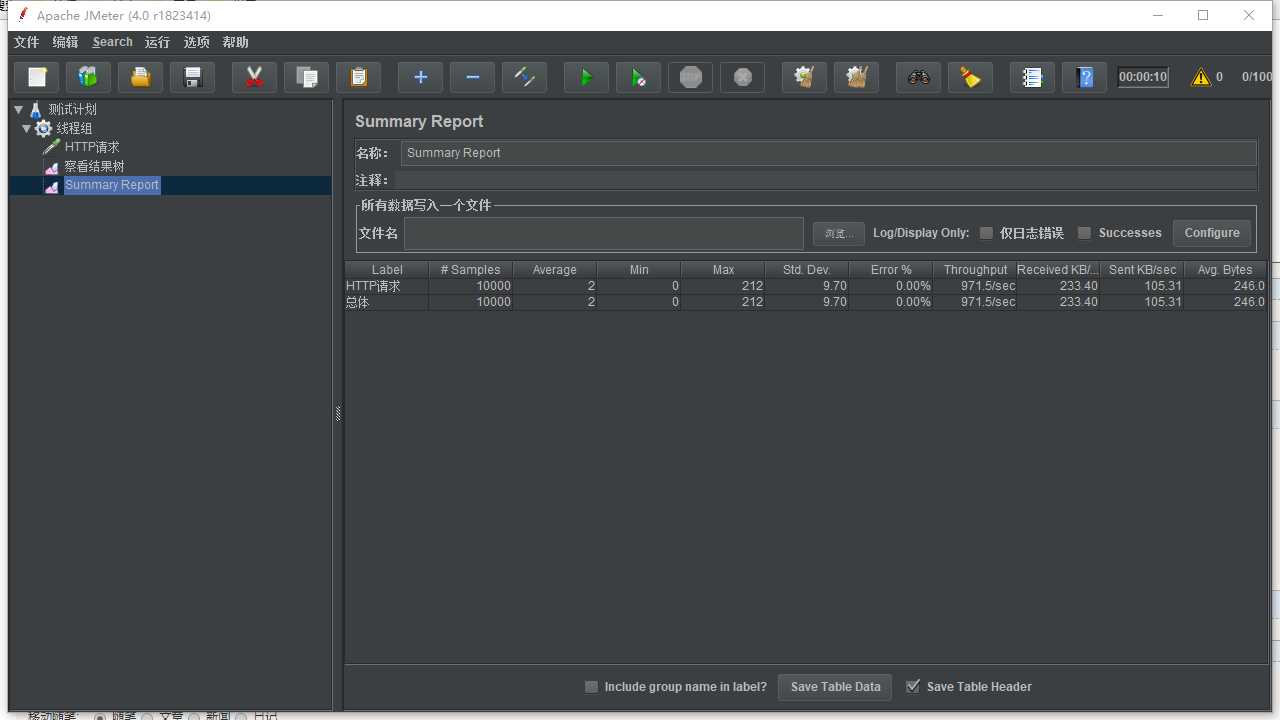The image size is (1280, 720).
Task: Click the Throughput column header
Action: click(x=975, y=270)
